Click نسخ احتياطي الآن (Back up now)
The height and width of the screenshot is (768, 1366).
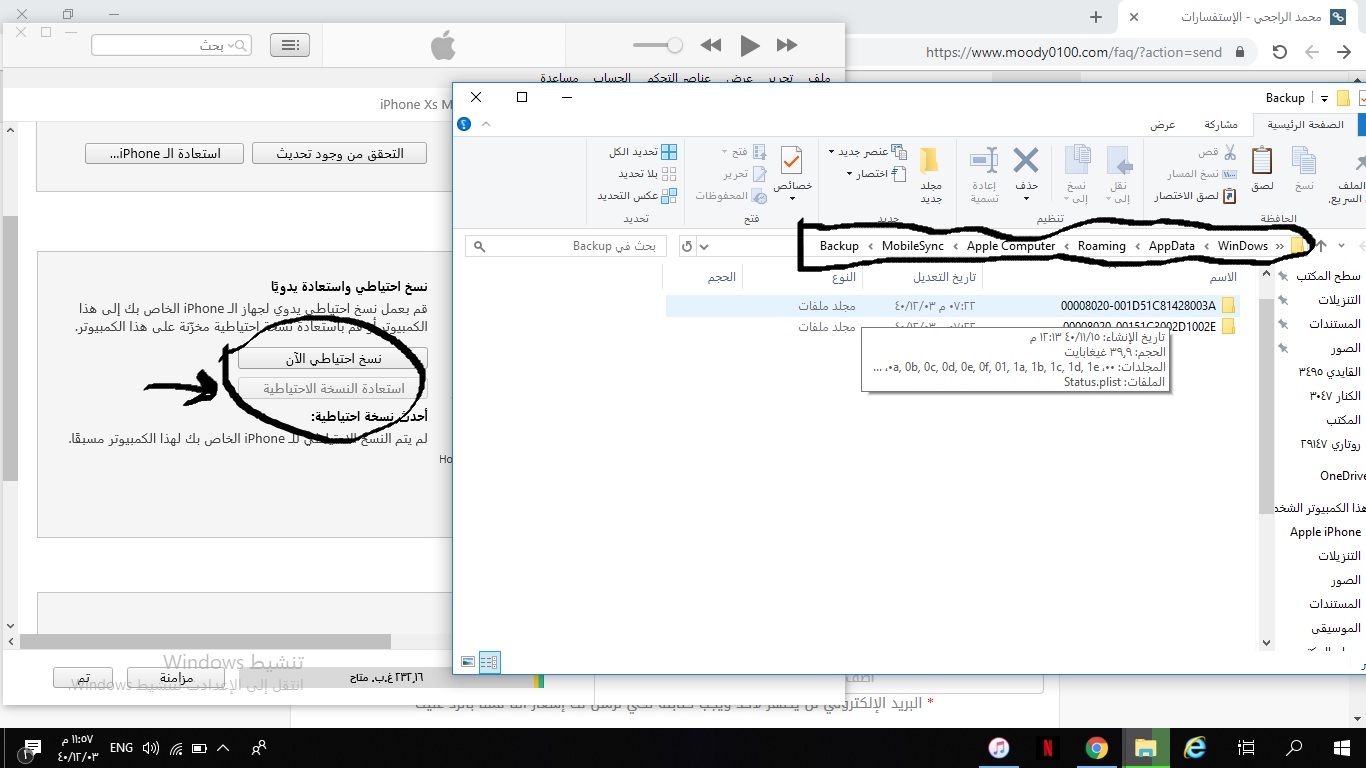333,358
